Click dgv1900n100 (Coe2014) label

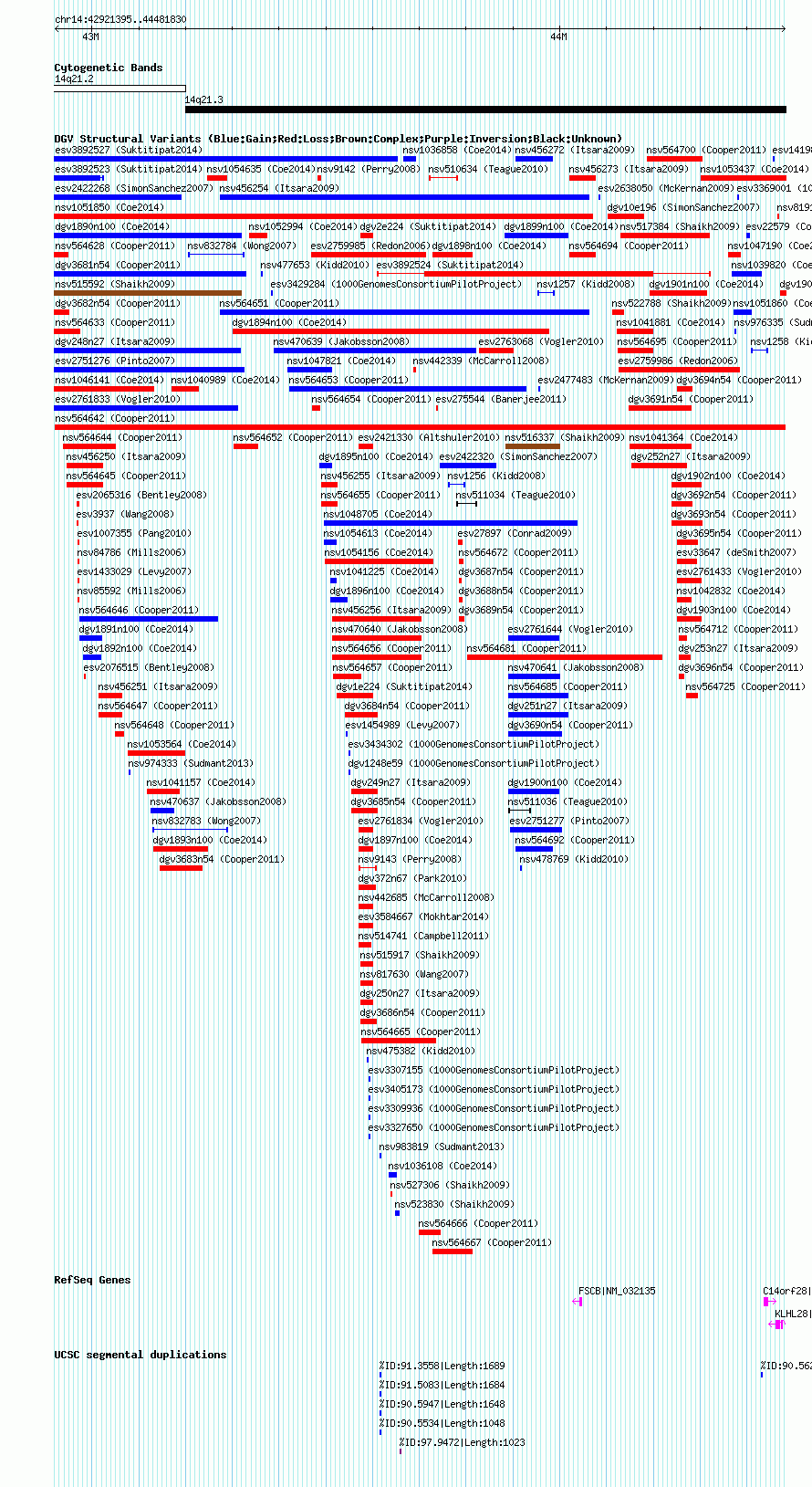point(566,782)
